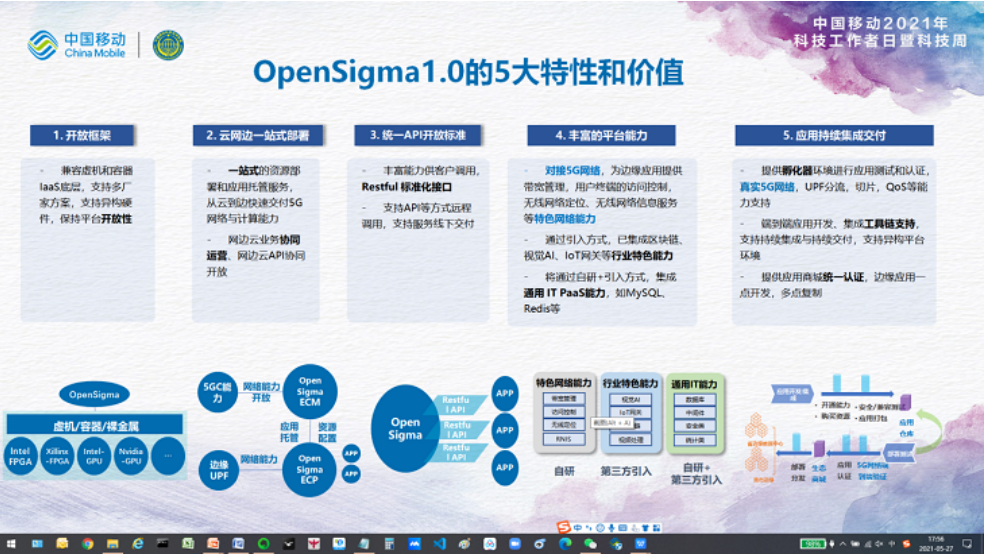This screenshot has height=556, width=986.
Task: Click the Intel FPGA circle
Action: (x=20, y=456)
